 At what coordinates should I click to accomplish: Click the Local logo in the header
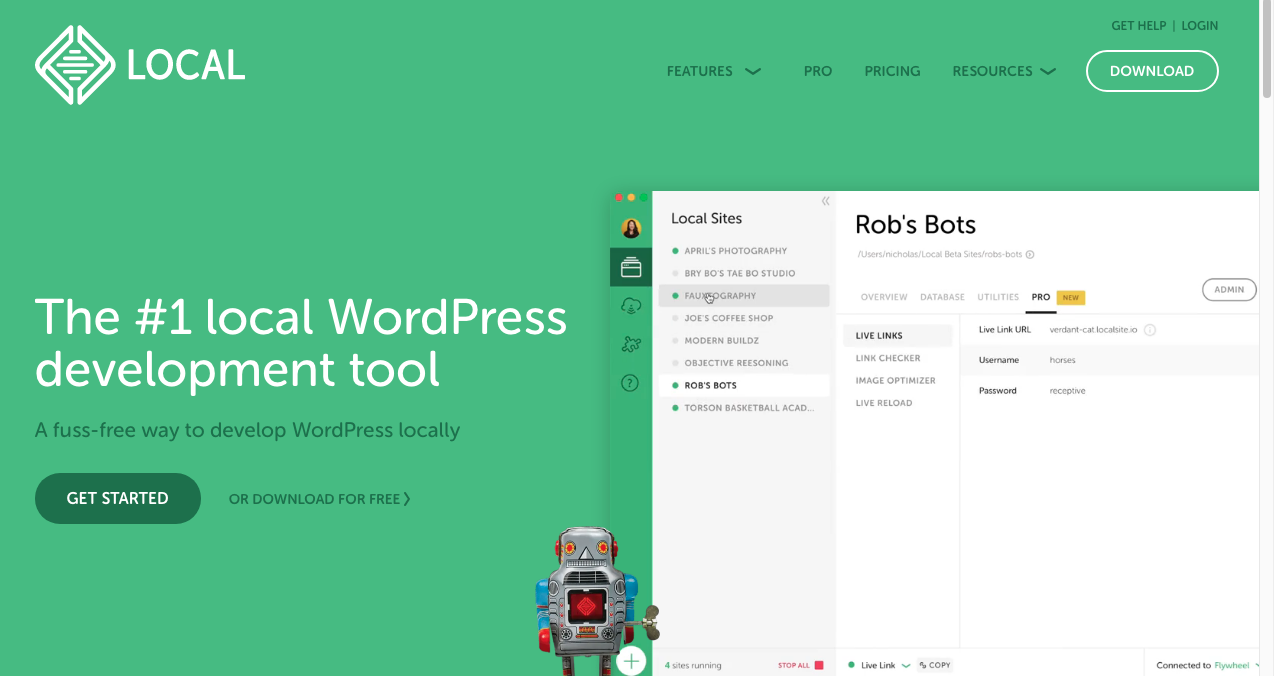(140, 65)
